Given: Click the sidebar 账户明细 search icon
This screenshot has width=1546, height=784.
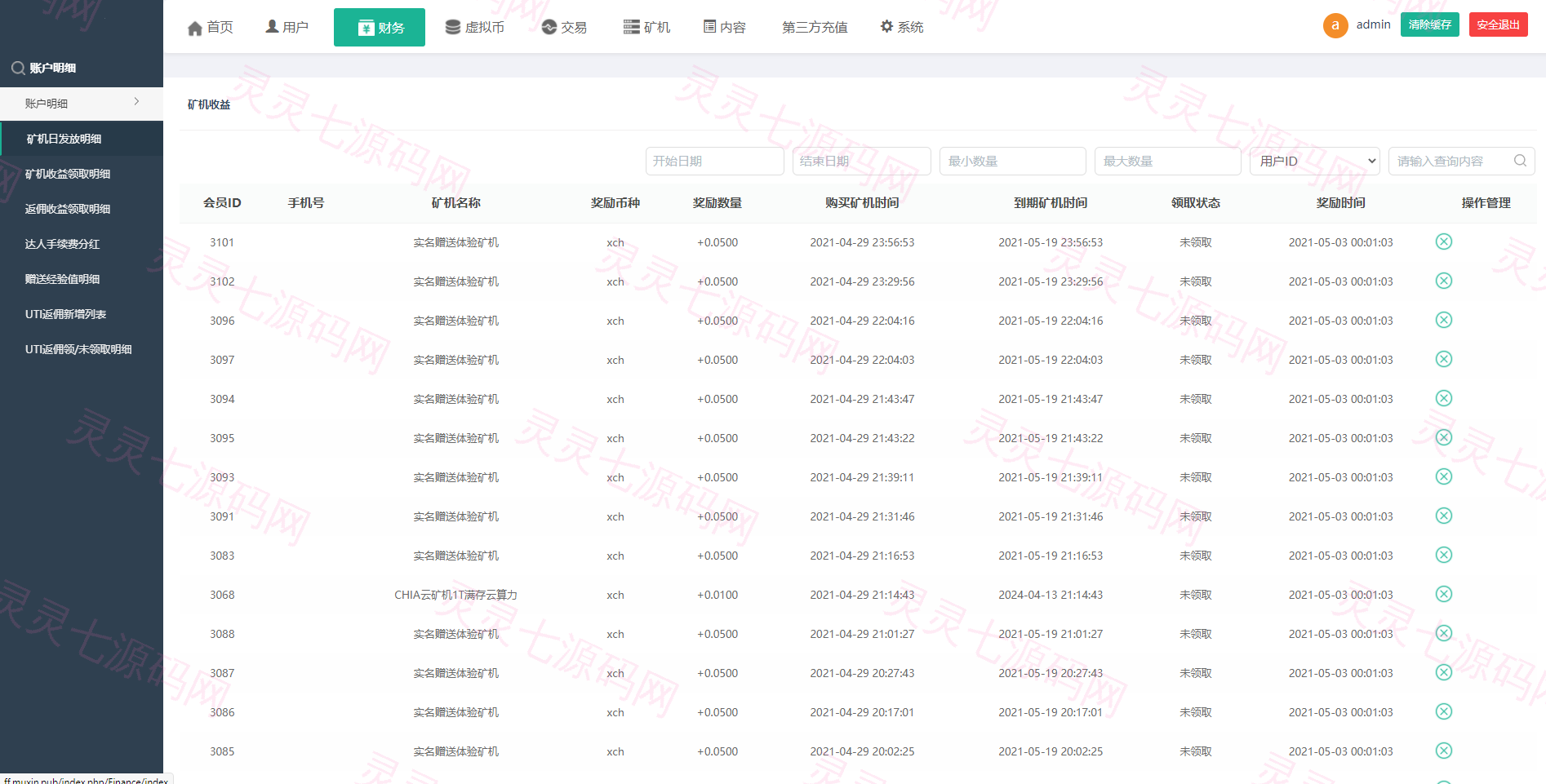Looking at the screenshot, I should [18, 69].
